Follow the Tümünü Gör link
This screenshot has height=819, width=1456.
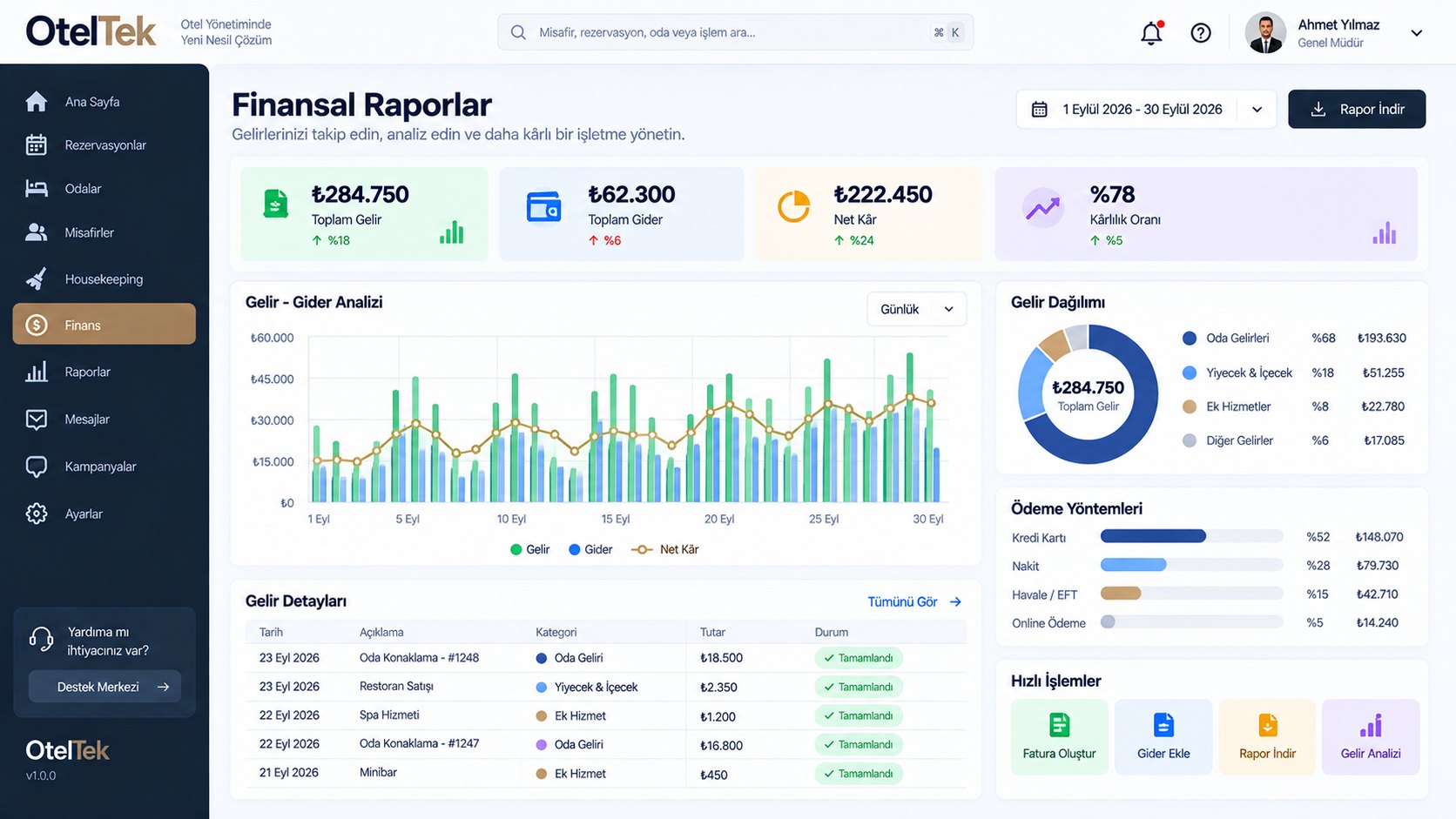[914, 601]
